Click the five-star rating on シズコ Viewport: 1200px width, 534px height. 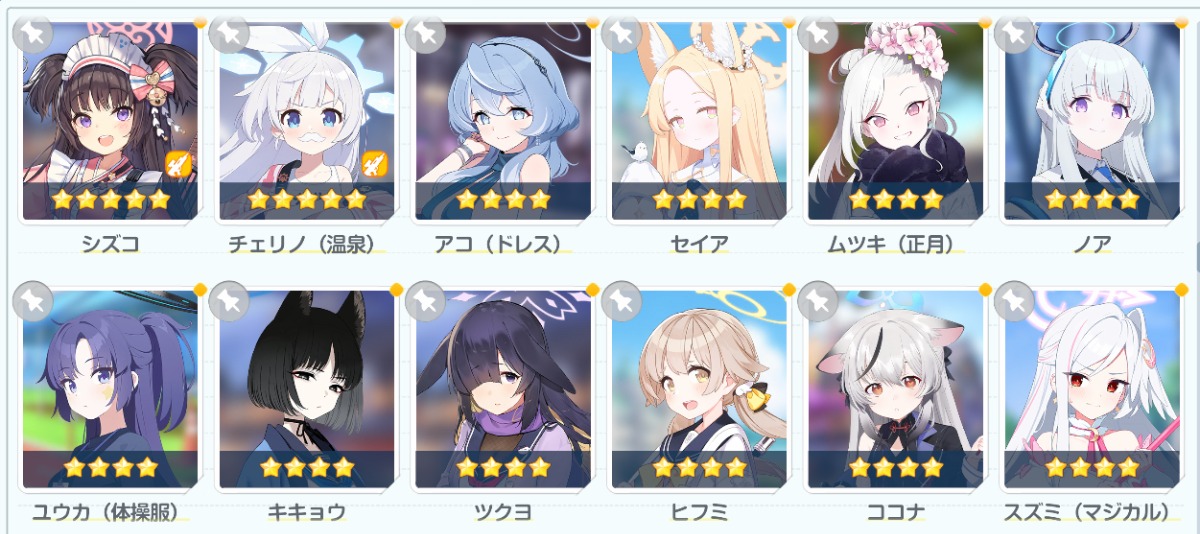(x=111, y=199)
